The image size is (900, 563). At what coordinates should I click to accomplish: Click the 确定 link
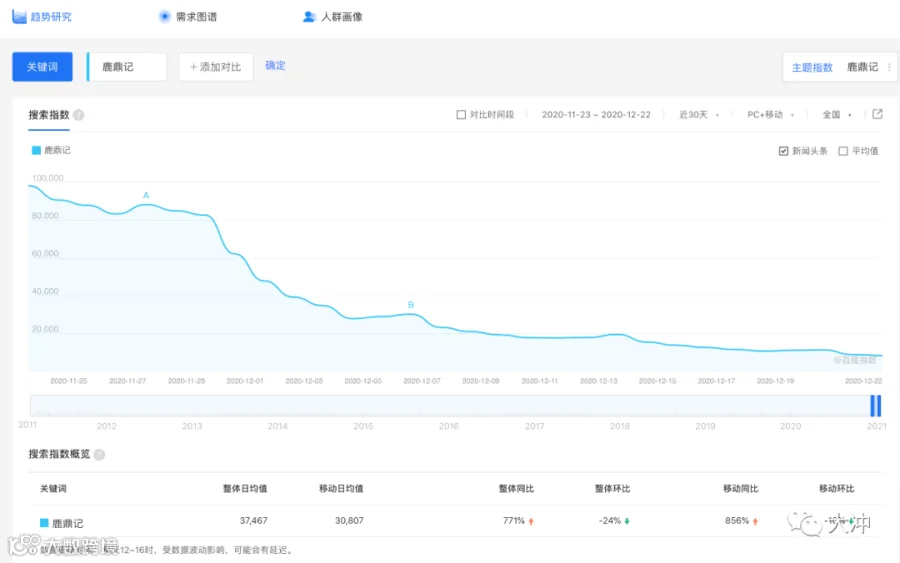(x=276, y=65)
